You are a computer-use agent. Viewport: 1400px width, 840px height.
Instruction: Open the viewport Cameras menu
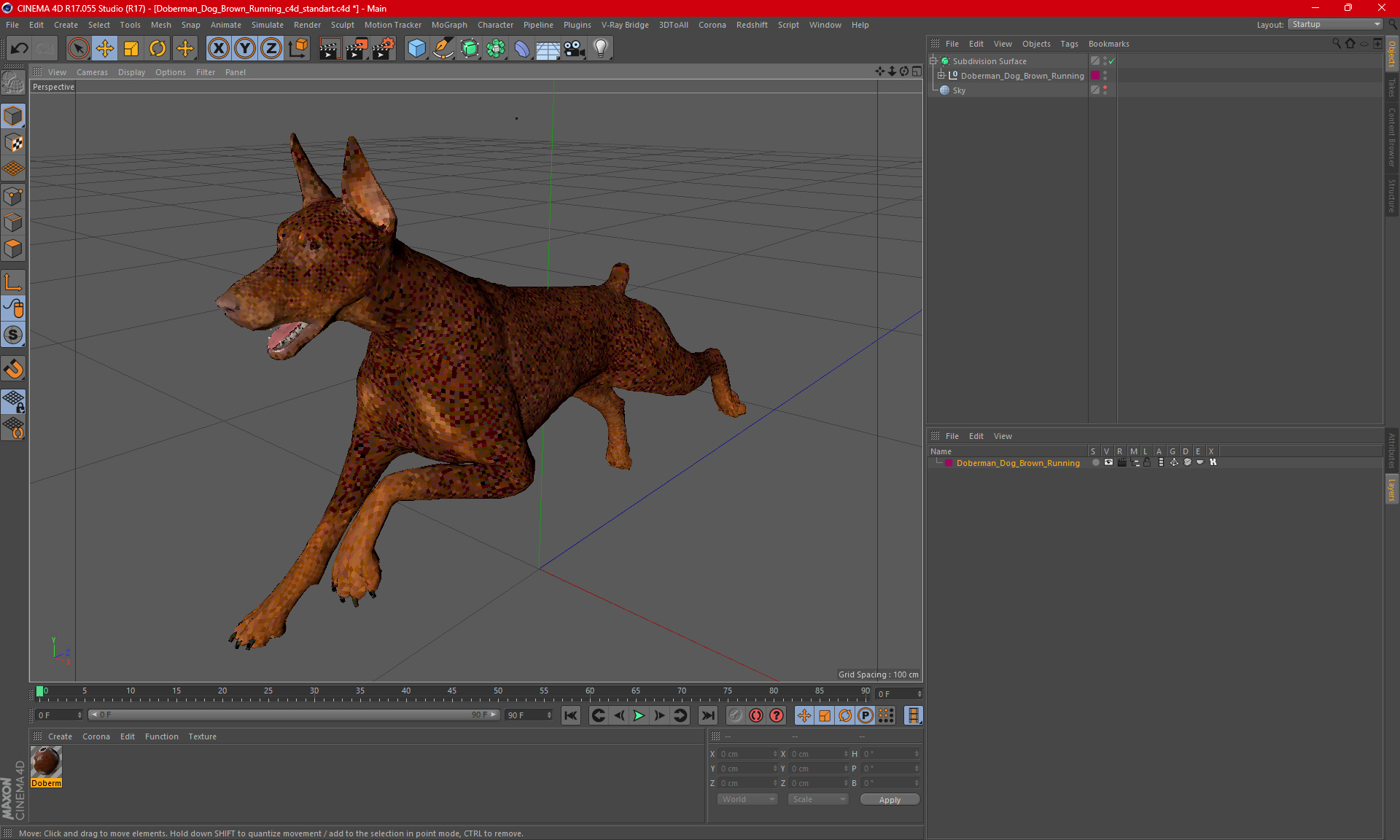92,72
